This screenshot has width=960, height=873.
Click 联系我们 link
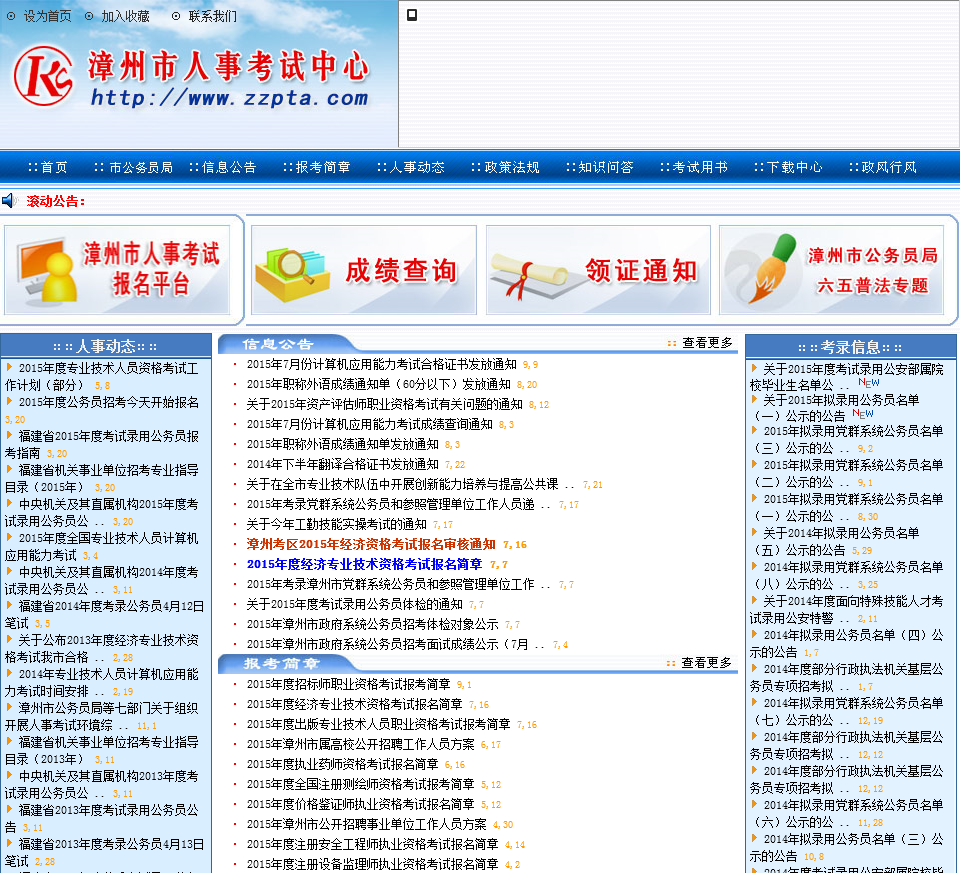[212, 17]
